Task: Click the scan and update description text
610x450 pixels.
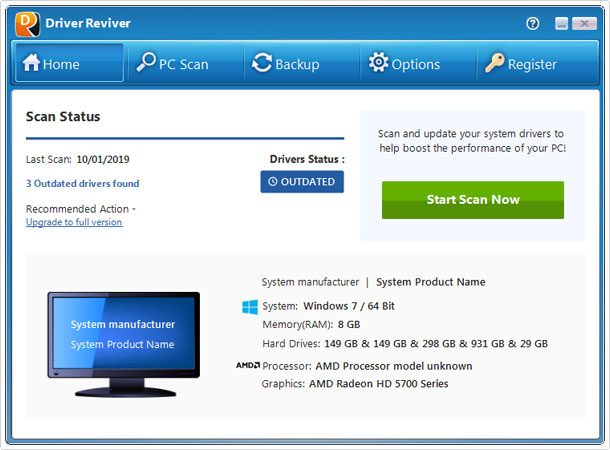Action: tap(472, 141)
